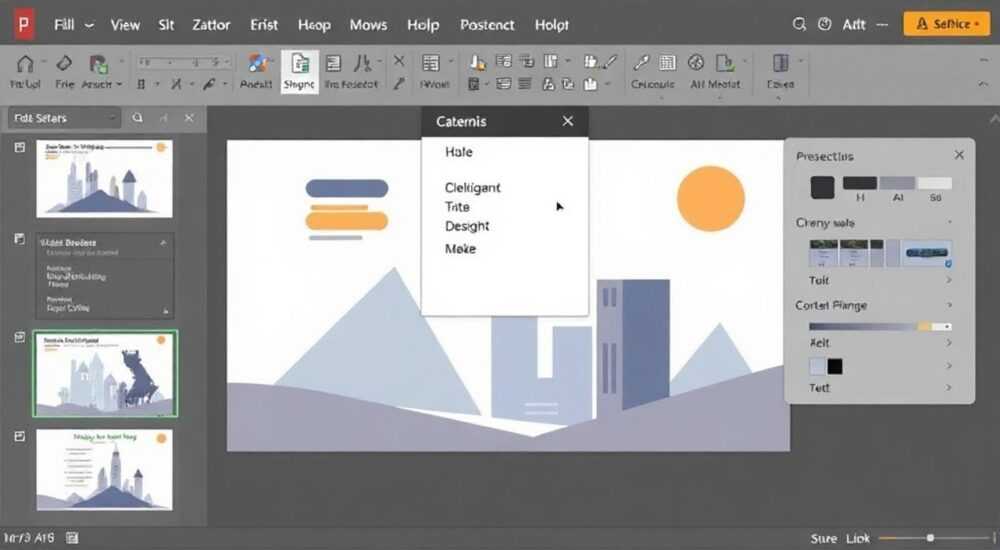Open the View menu
This screenshot has width=1000, height=550.
pos(125,25)
